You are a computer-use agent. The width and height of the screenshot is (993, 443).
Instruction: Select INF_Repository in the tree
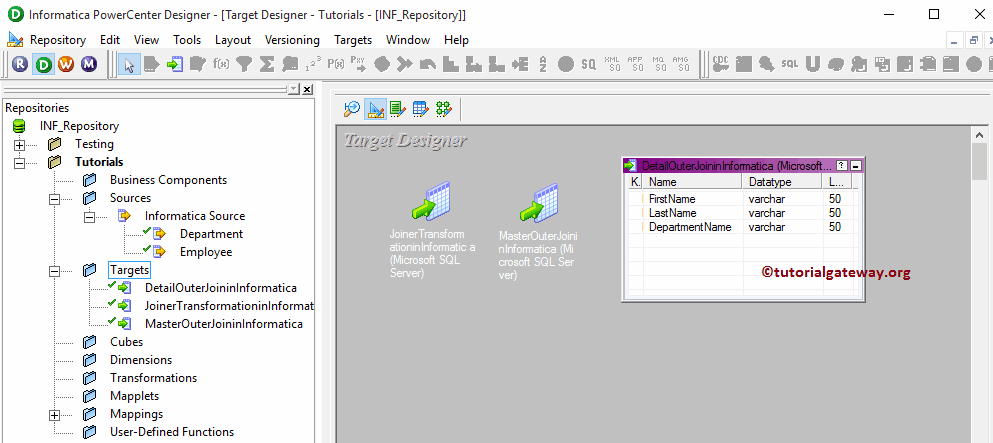79,126
